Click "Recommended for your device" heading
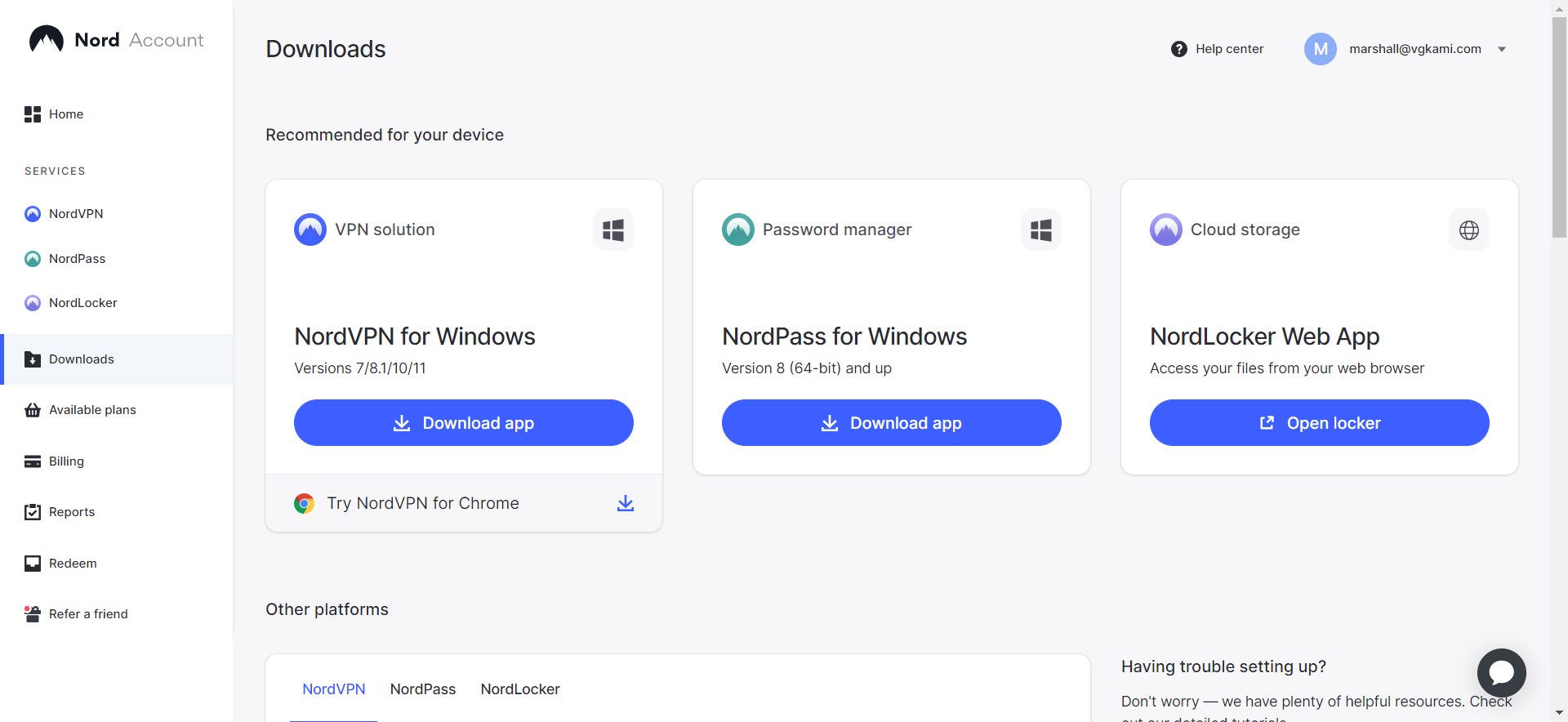1568x722 pixels. [x=385, y=135]
